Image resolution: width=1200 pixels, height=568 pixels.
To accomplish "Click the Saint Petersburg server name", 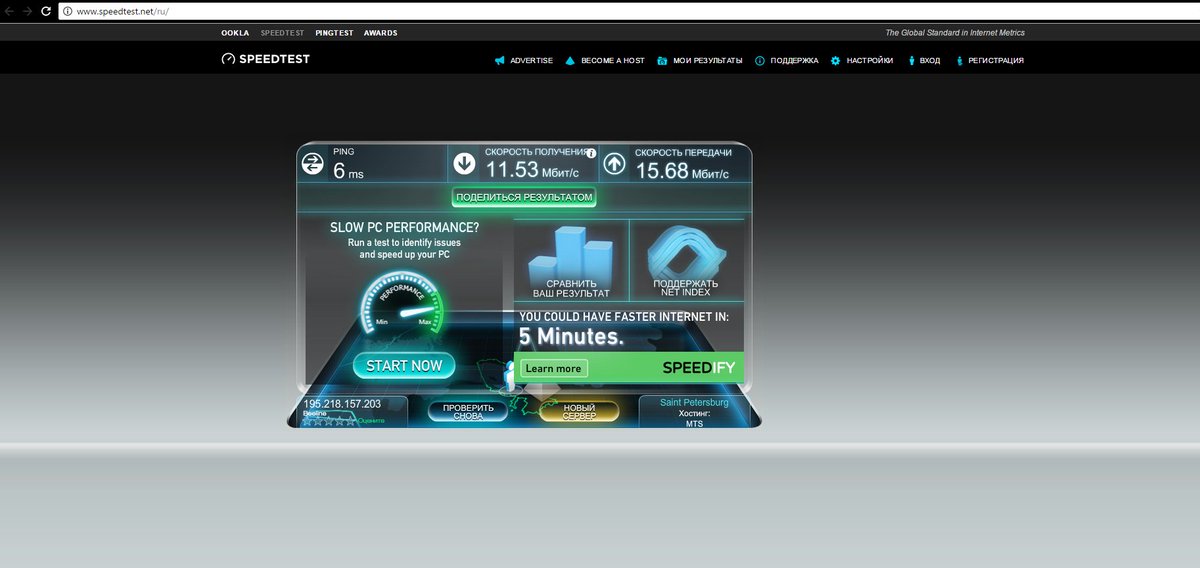I will [694, 403].
